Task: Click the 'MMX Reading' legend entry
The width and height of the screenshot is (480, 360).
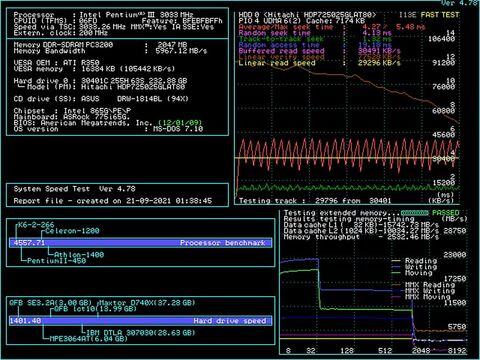Action: click(423, 285)
